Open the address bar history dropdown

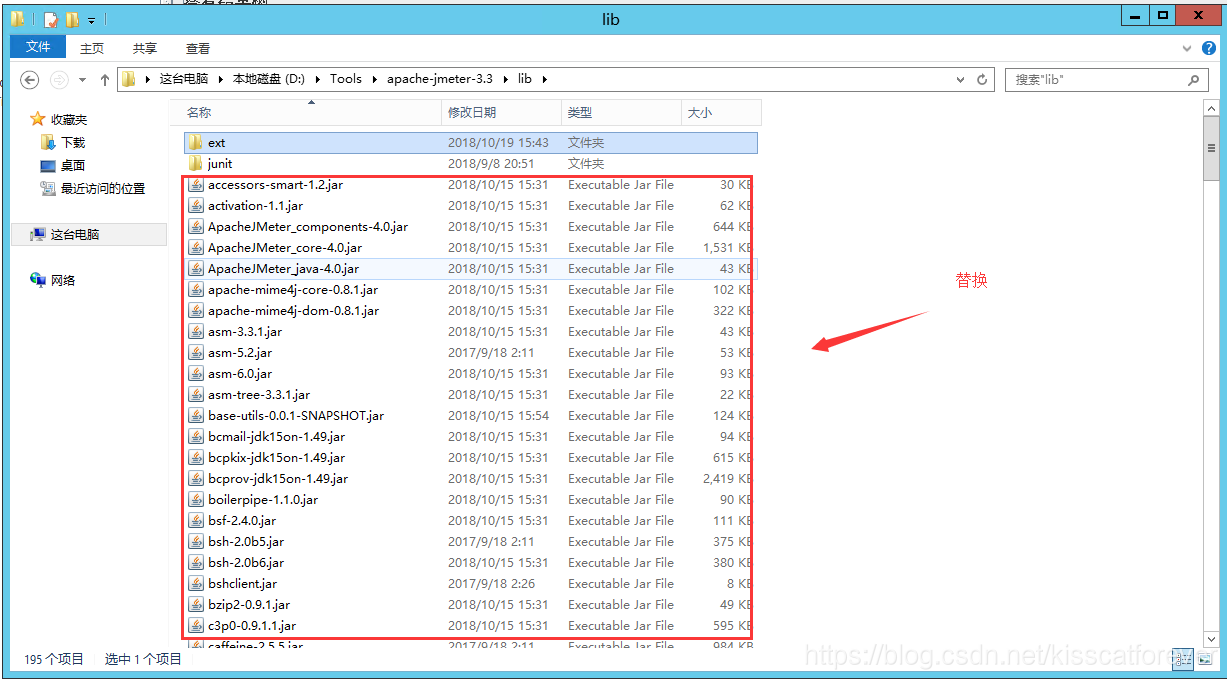pyautogui.click(x=961, y=79)
